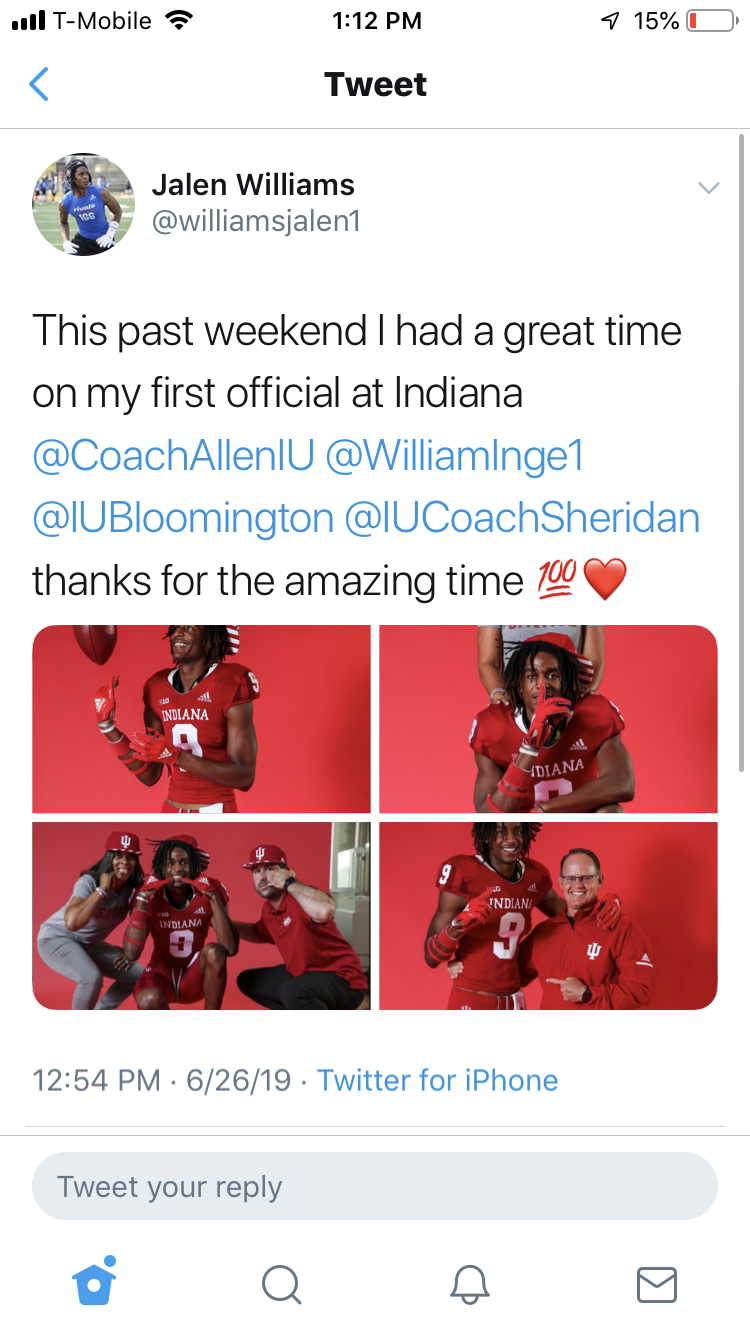Image resolution: width=750 pixels, height=1334 pixels.
Task: Open the Notifications bell tab
Action: (469, 1284)
